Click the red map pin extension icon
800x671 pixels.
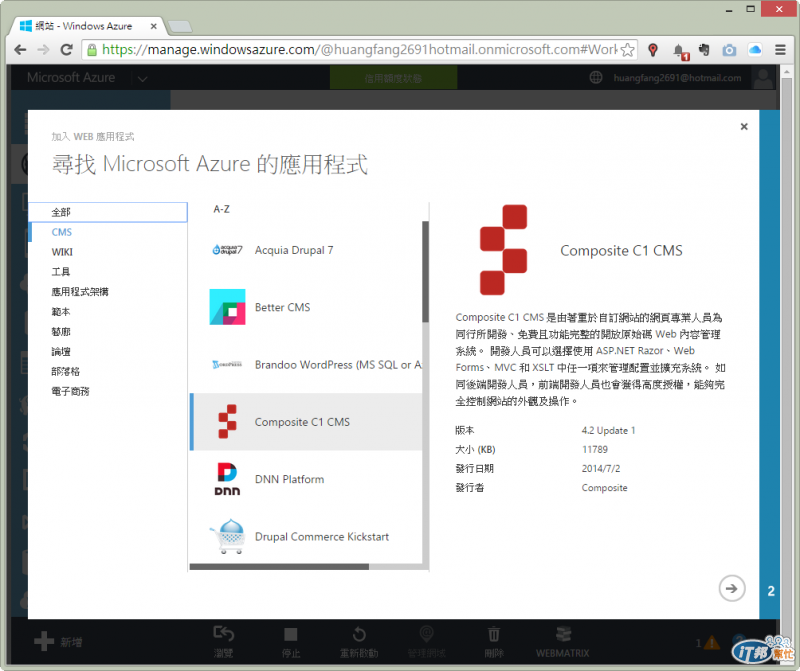tap(653, 49)
